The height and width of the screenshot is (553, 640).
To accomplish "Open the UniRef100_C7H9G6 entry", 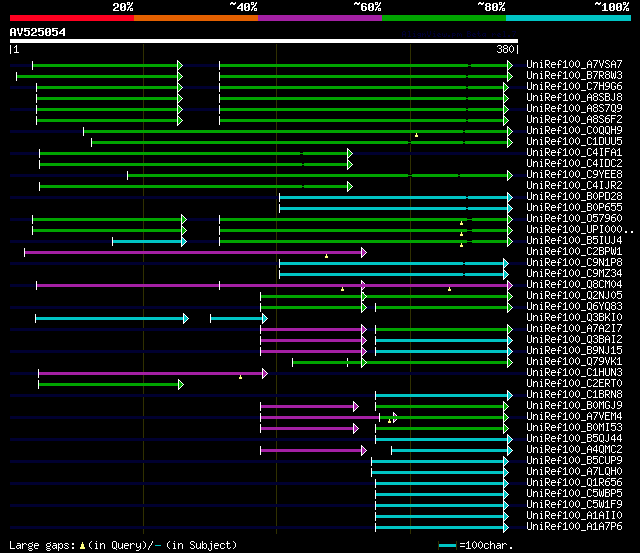I will 574,87.
